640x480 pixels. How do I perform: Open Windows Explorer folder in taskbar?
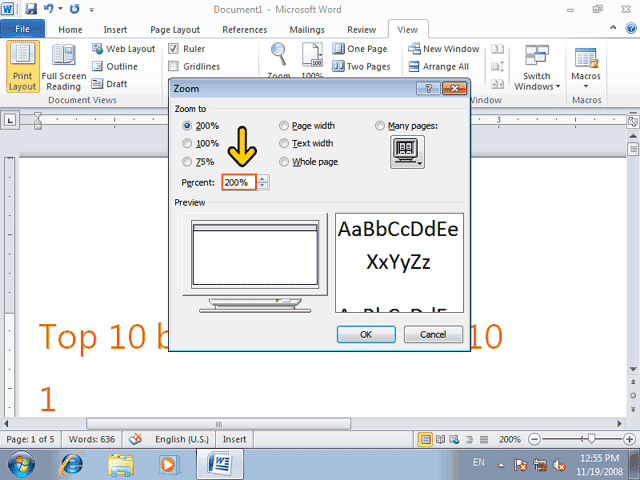[x=121, y=464]
